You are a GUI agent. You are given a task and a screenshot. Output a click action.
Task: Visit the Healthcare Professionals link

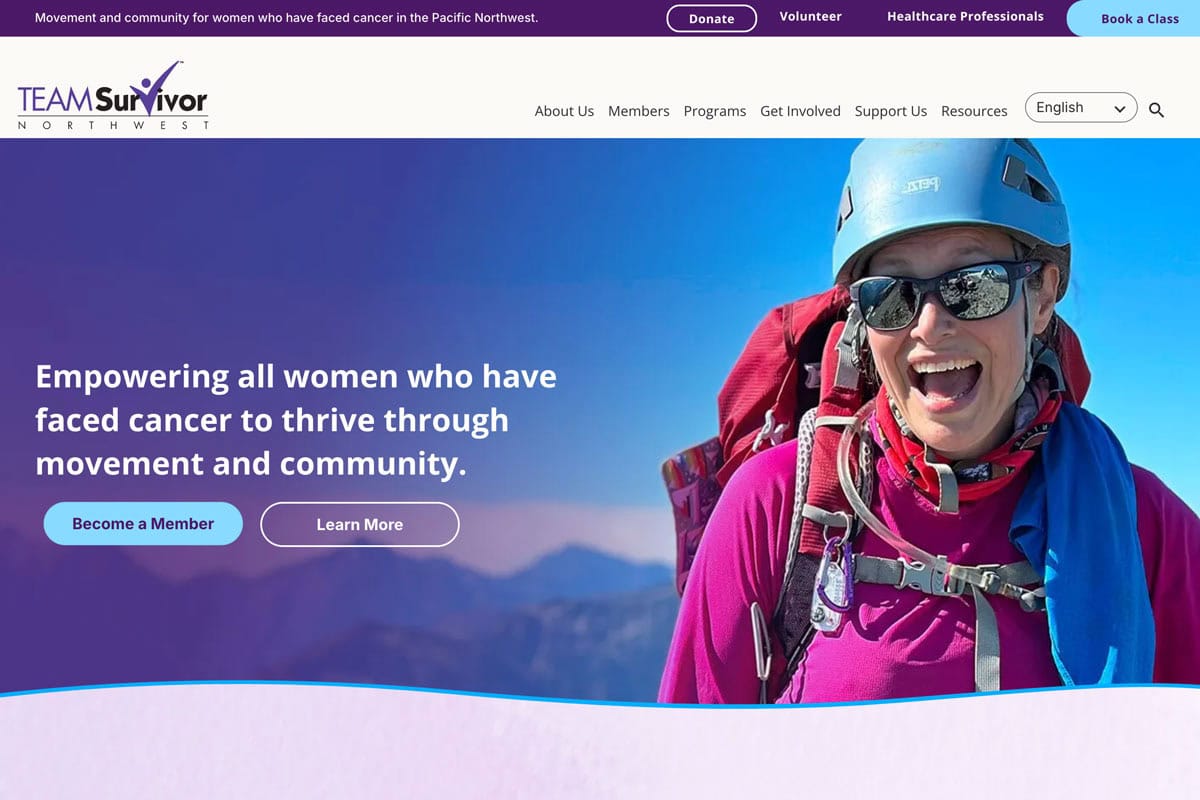(965, 16)
